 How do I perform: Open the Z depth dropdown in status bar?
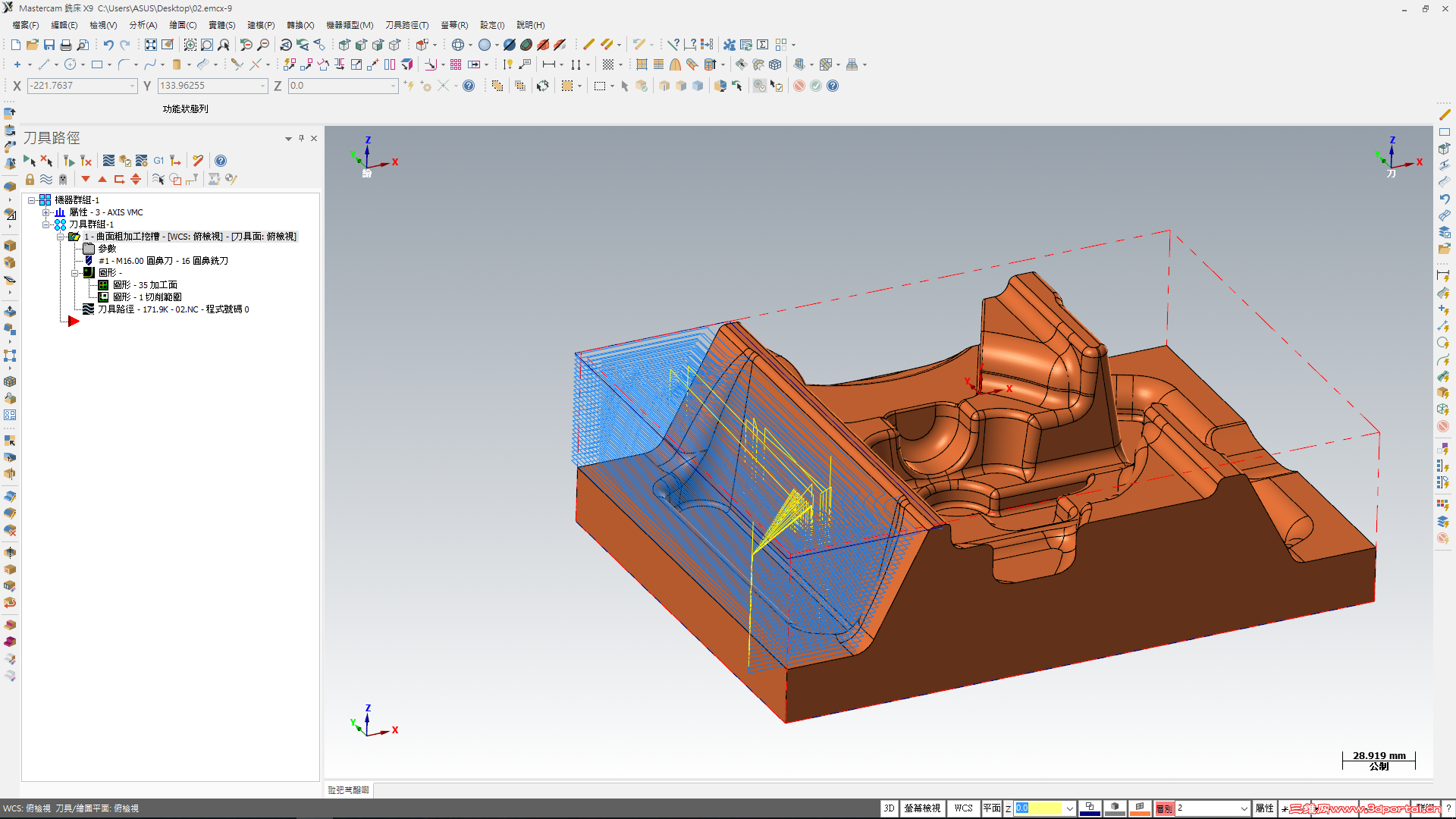click(x=1069, y=808)
